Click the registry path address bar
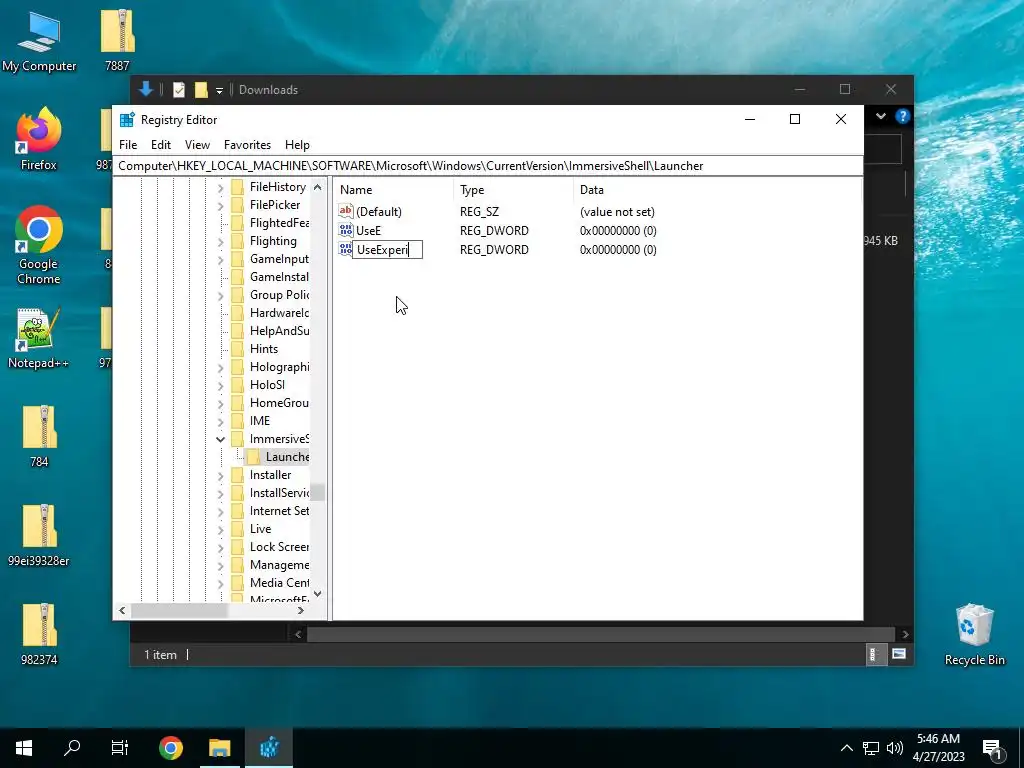Screen dimensions: 1024x768 tap(488, 166)
